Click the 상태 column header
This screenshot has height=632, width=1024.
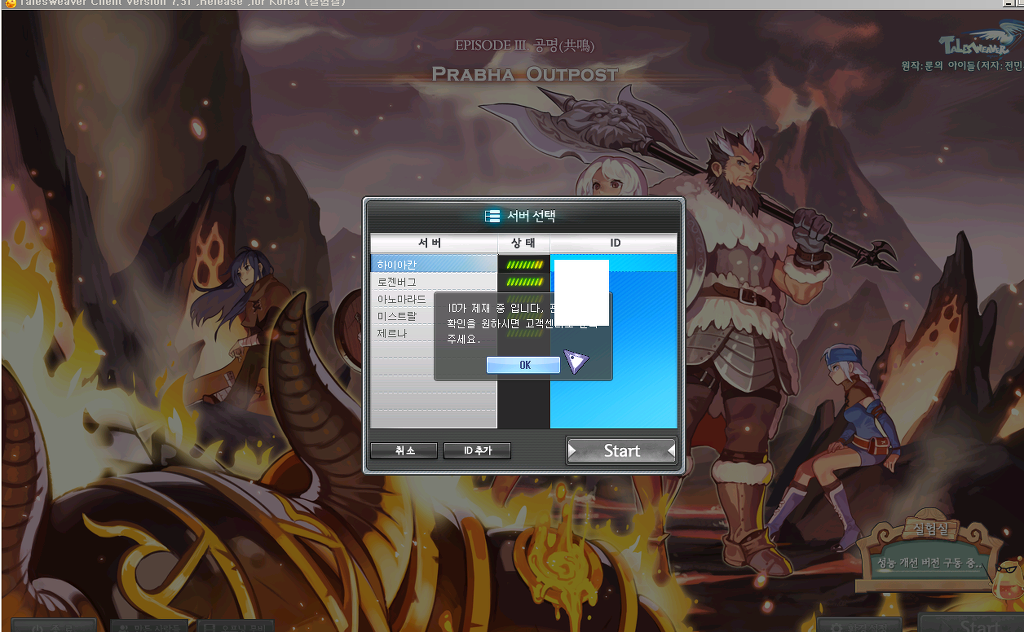click(523, 243)
